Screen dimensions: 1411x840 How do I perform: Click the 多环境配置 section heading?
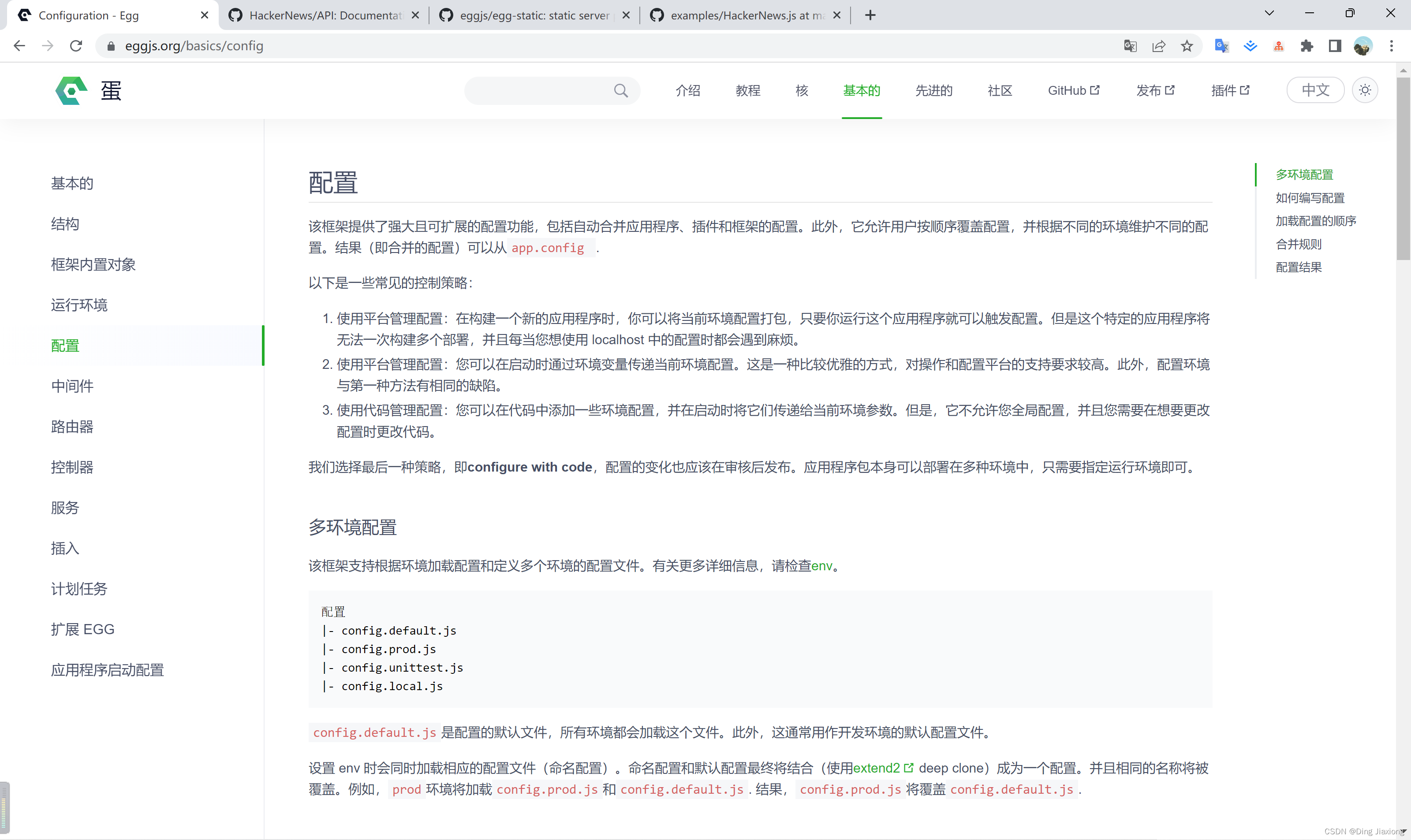pos(352,528)
